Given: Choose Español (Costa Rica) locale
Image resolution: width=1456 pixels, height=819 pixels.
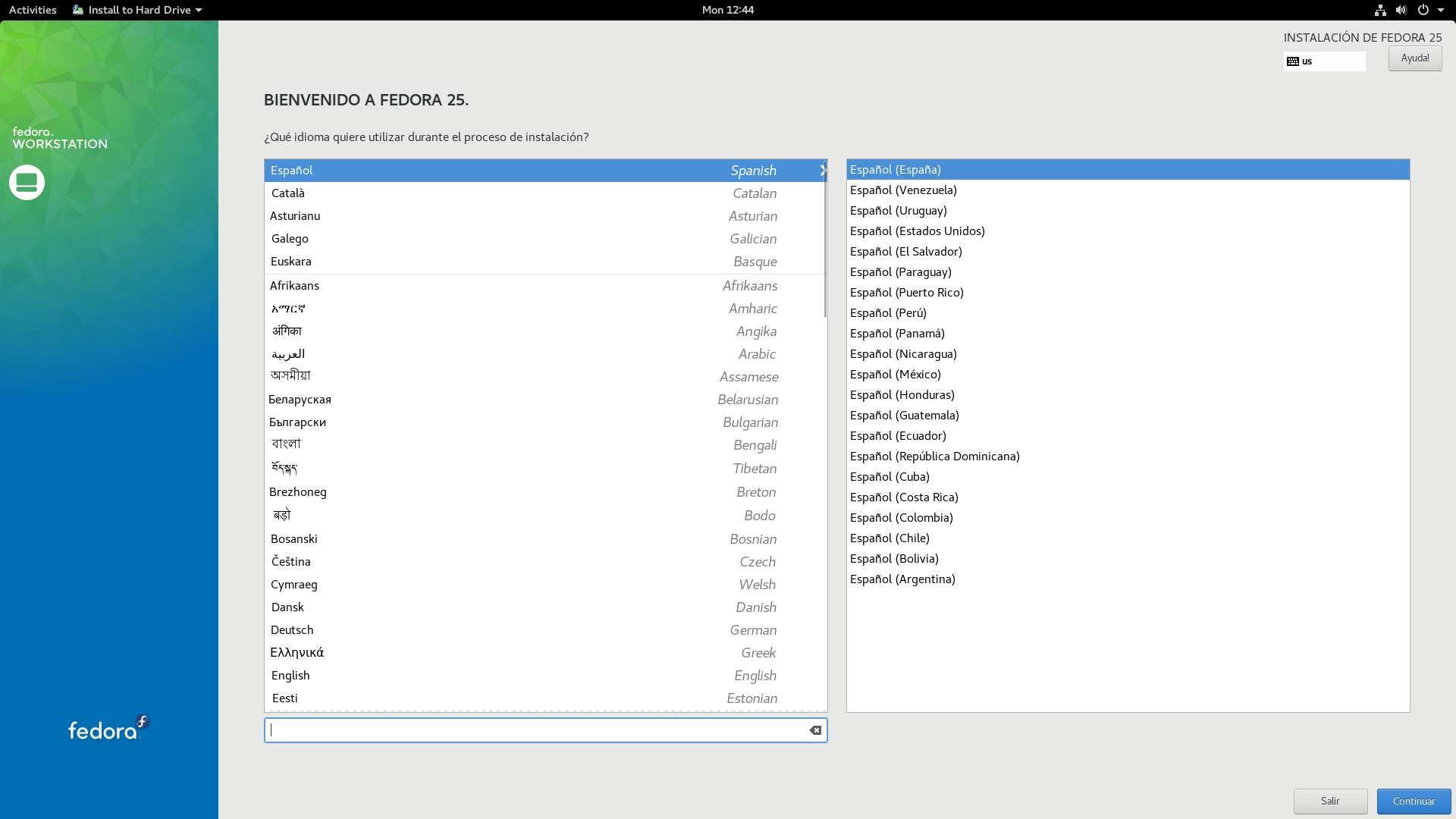Looking at the screenshot, I should pyautogui.click(x=1128, y=497).
